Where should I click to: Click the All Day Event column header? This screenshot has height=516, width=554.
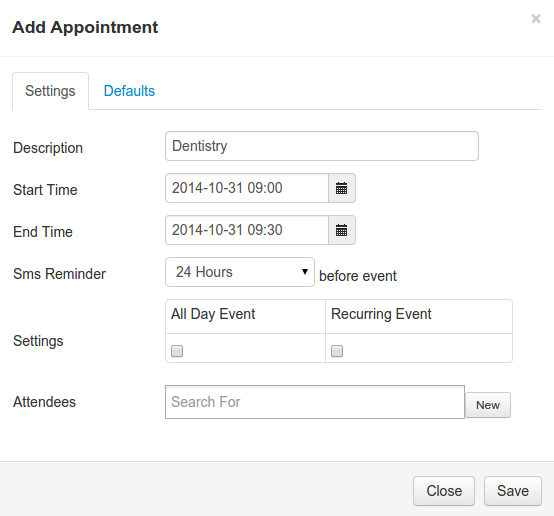tap(213, 314)
